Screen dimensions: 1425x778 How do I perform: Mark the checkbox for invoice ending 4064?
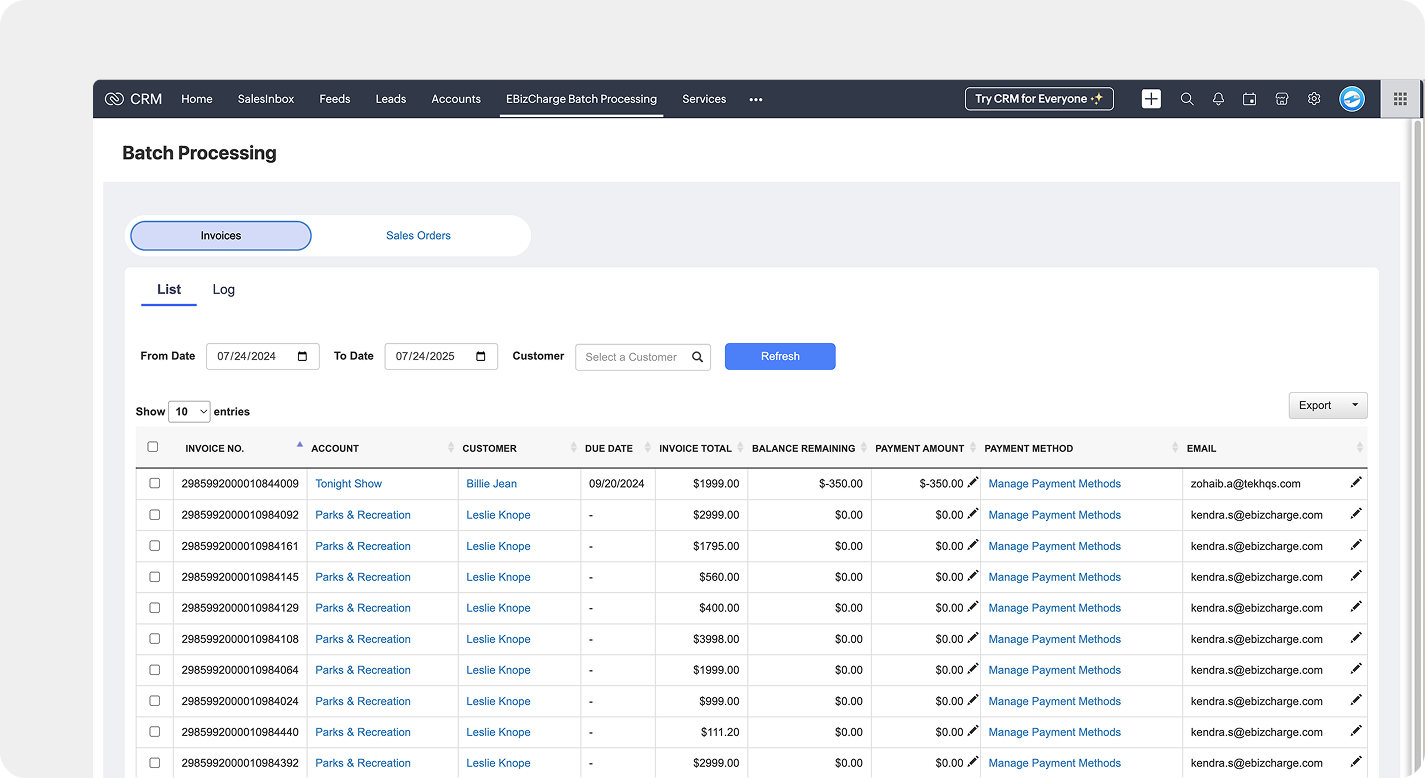[155, 670]
